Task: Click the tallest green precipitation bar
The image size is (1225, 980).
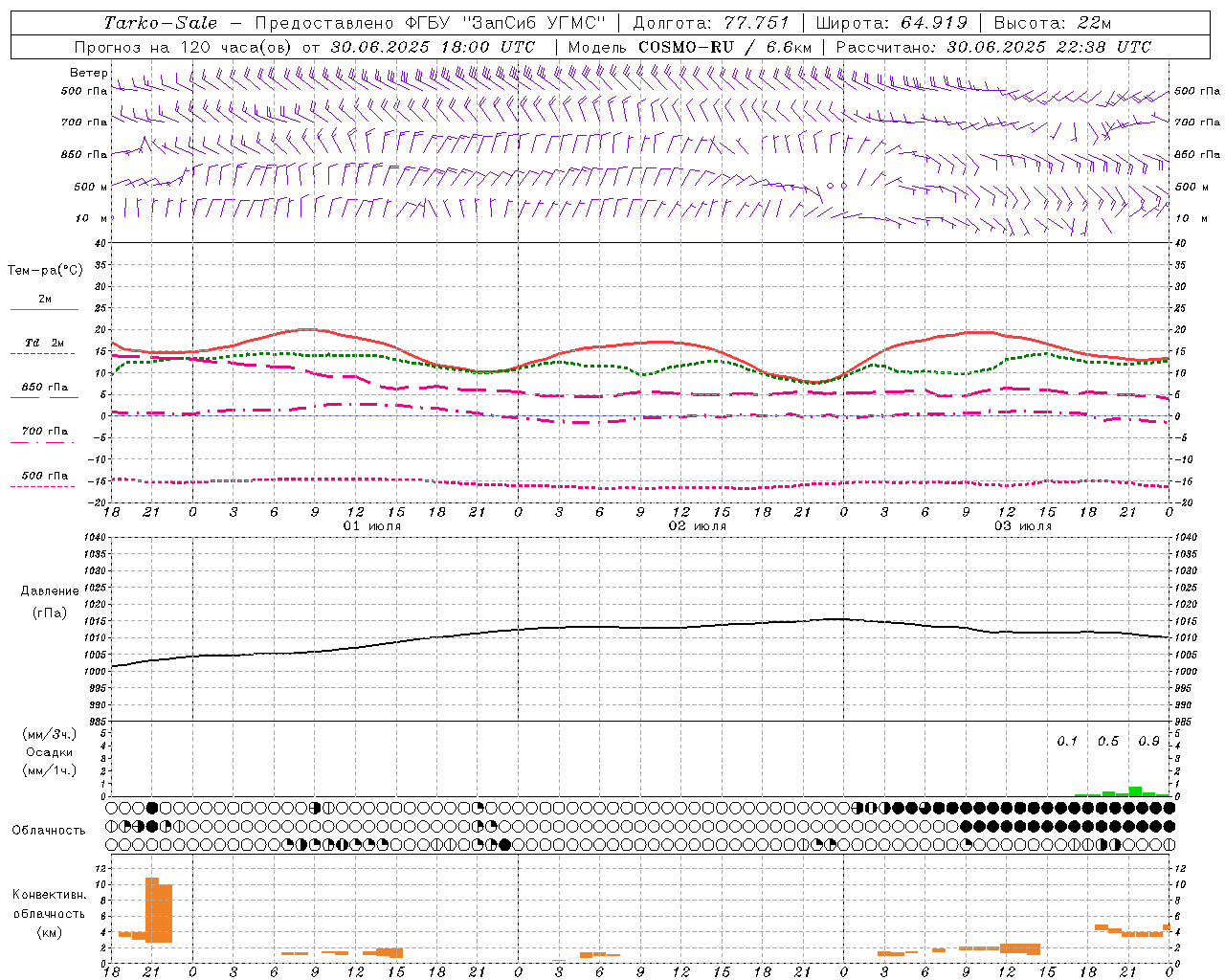Action: pyautogui.click(x=1135, y=791)
